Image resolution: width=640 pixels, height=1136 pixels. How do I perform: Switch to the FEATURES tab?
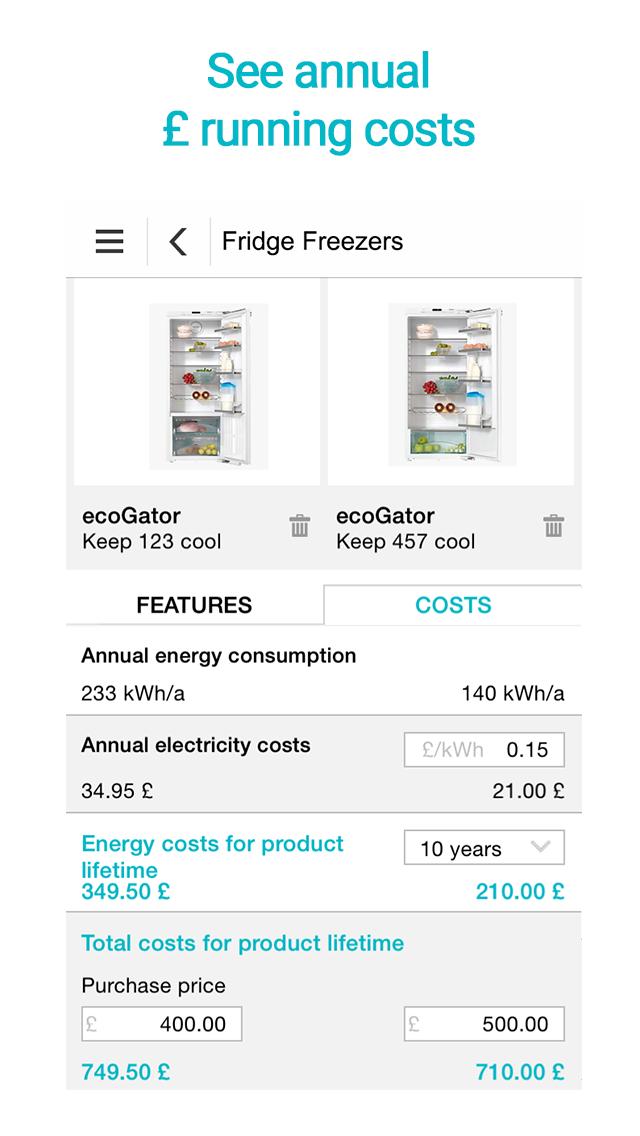pyautogui.click(x=194, y=605)
